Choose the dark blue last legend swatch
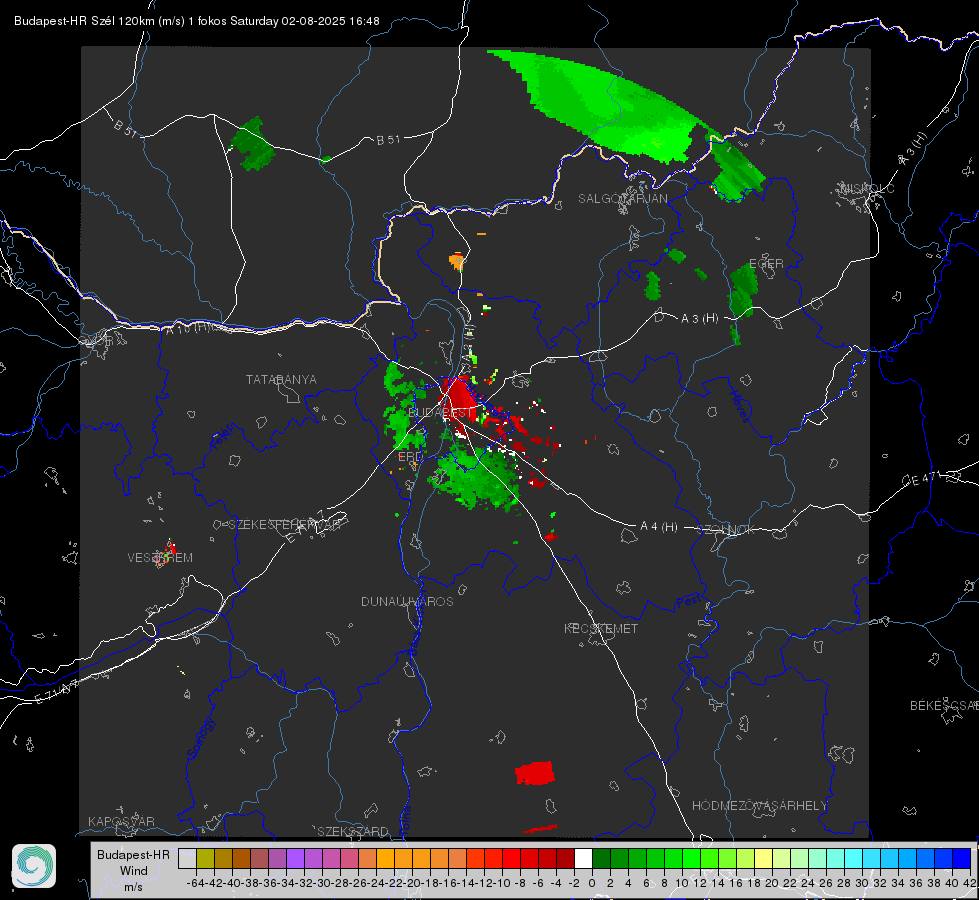The height and width of the screenshot is (900, 979). point(962,858)
